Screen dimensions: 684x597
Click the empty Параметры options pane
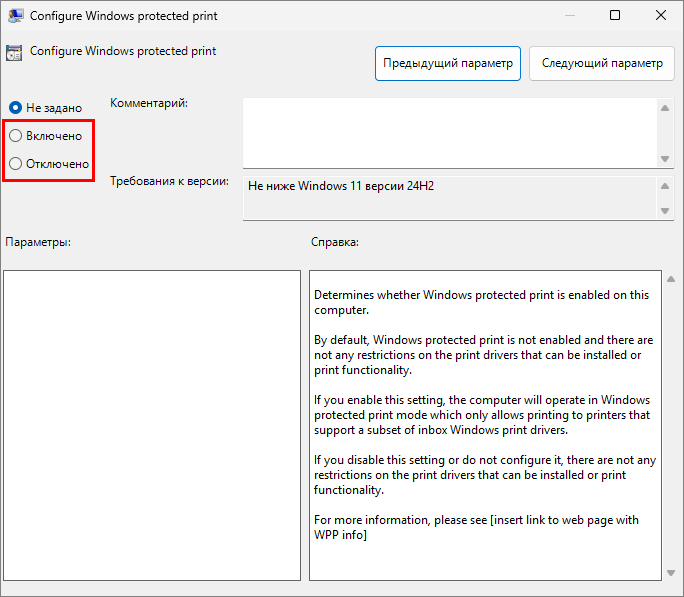pos(152,425)
